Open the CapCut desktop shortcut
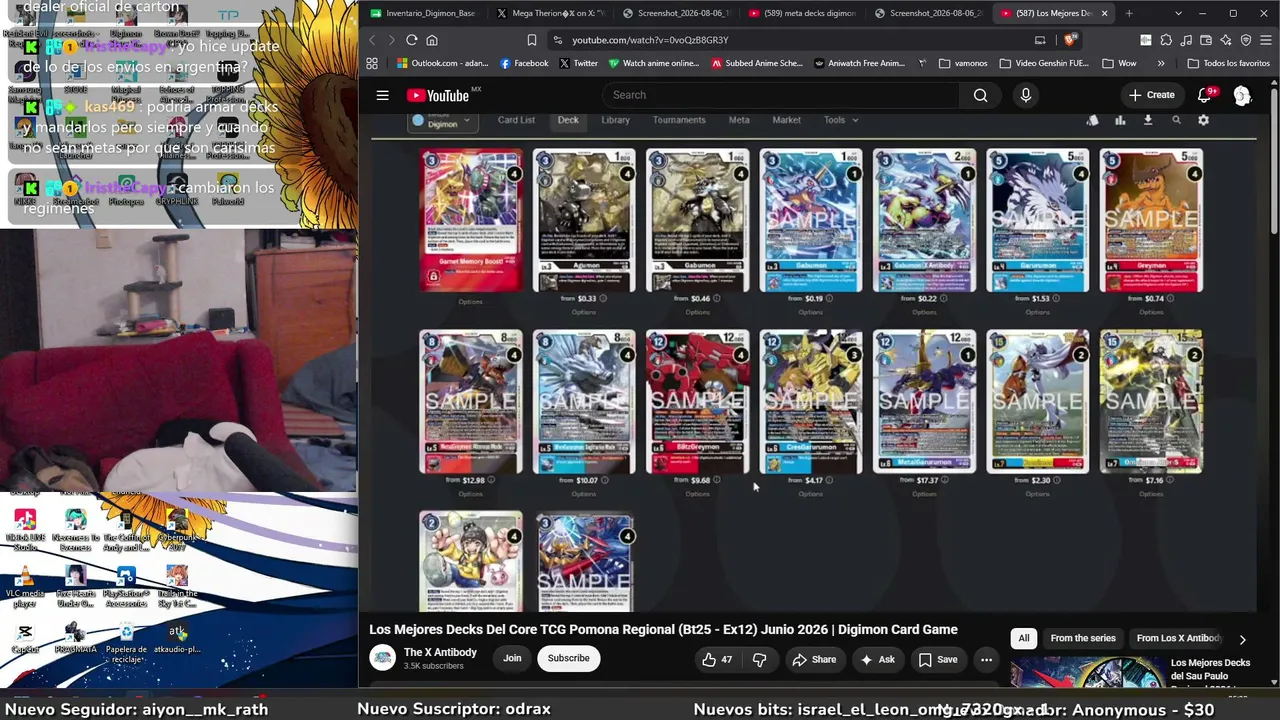This screenshot has height=720, width=1280. point(25,638)
